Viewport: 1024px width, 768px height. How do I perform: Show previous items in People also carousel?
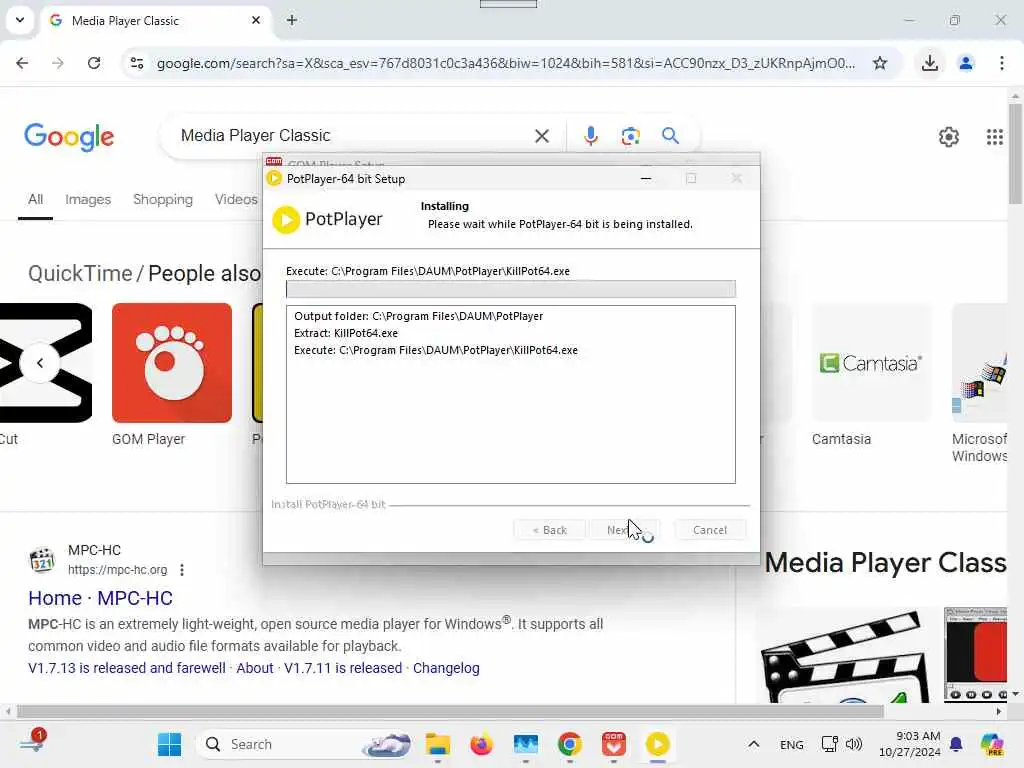[x=40, y=362]
